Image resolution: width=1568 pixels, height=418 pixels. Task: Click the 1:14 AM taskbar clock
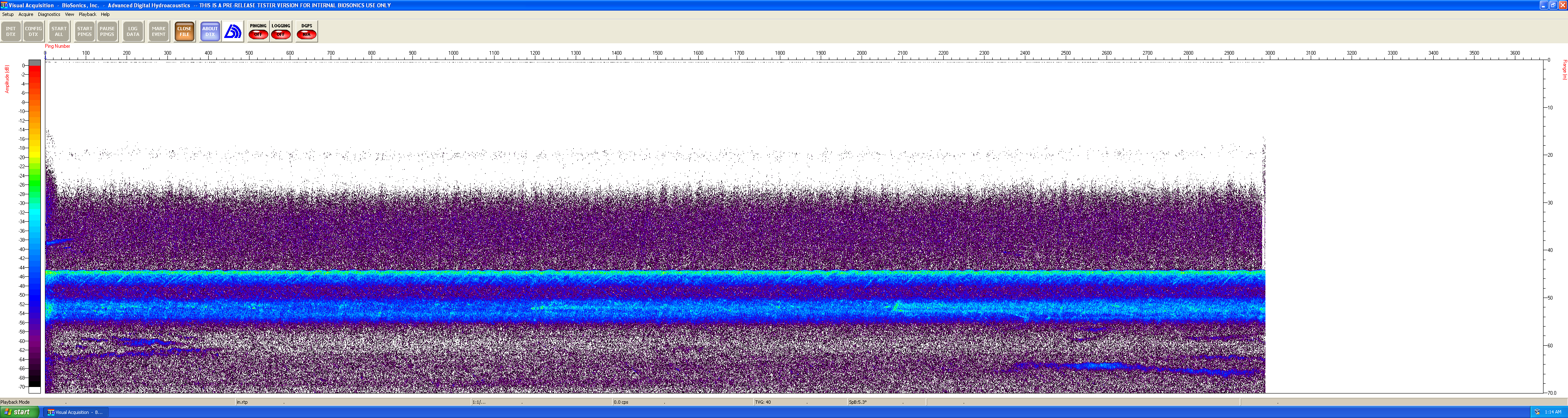(1553, 413)
